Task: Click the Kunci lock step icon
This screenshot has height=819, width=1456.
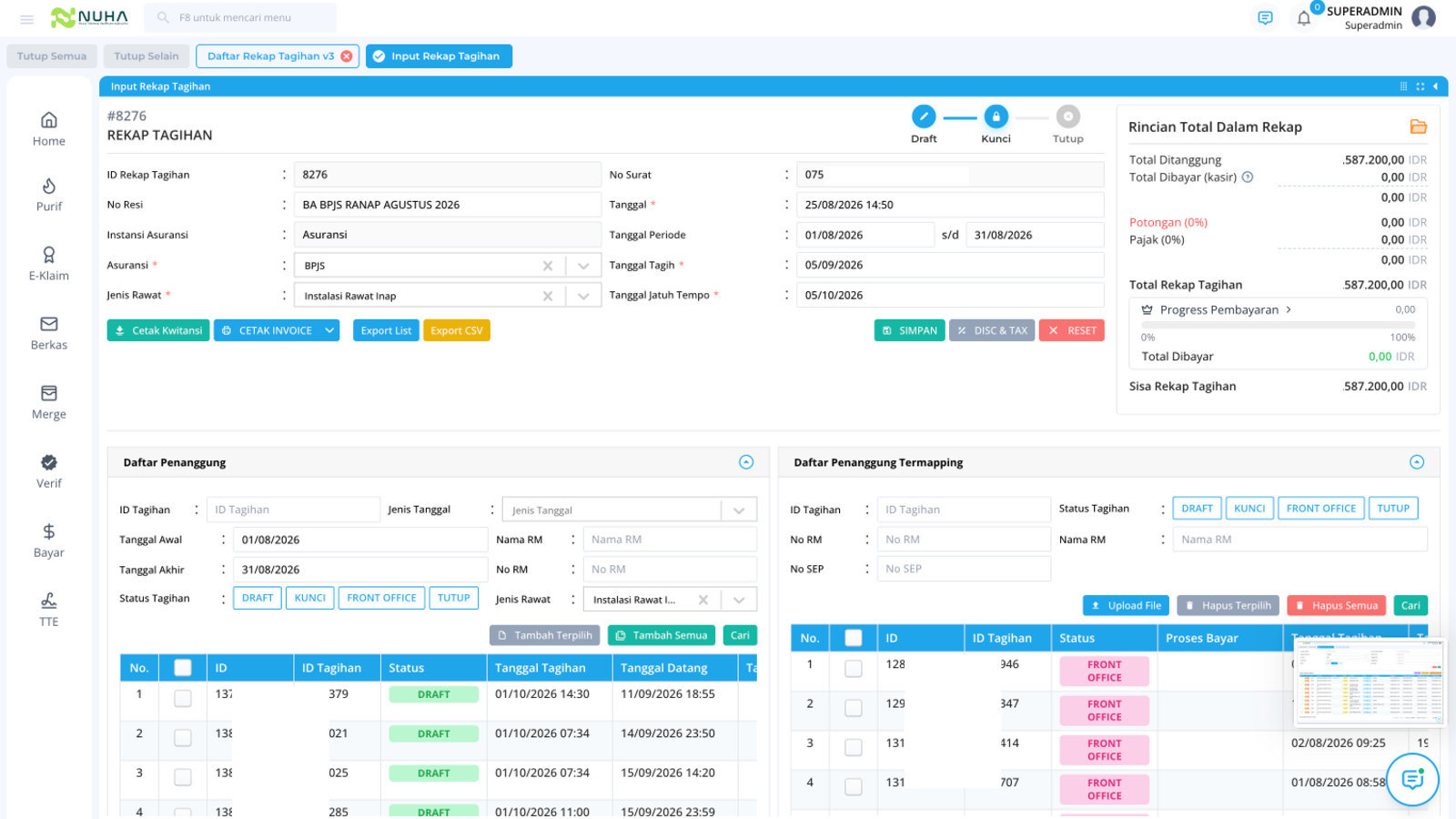Action: click(996, 116)
